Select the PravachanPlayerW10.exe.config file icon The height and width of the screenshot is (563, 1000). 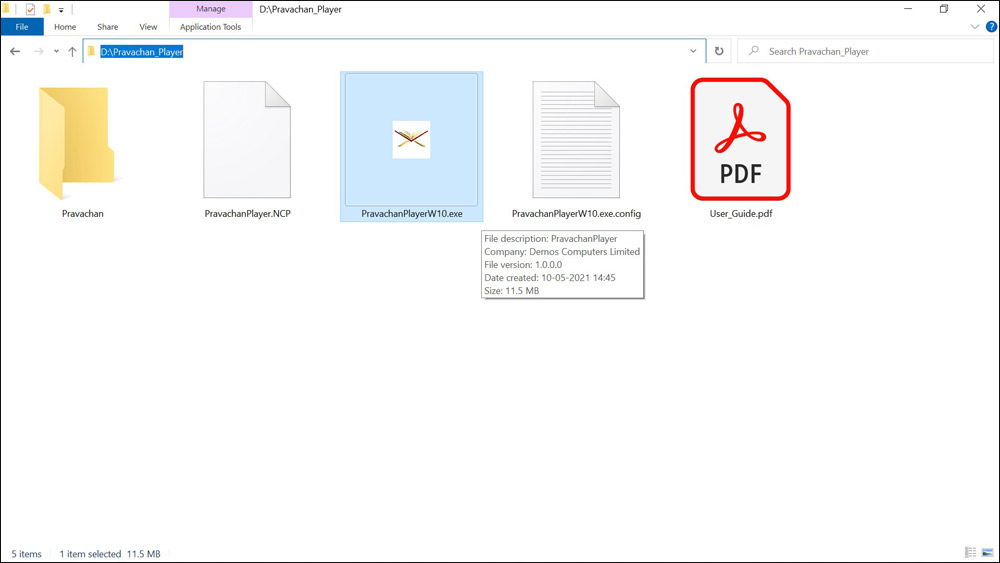[577, 140]
